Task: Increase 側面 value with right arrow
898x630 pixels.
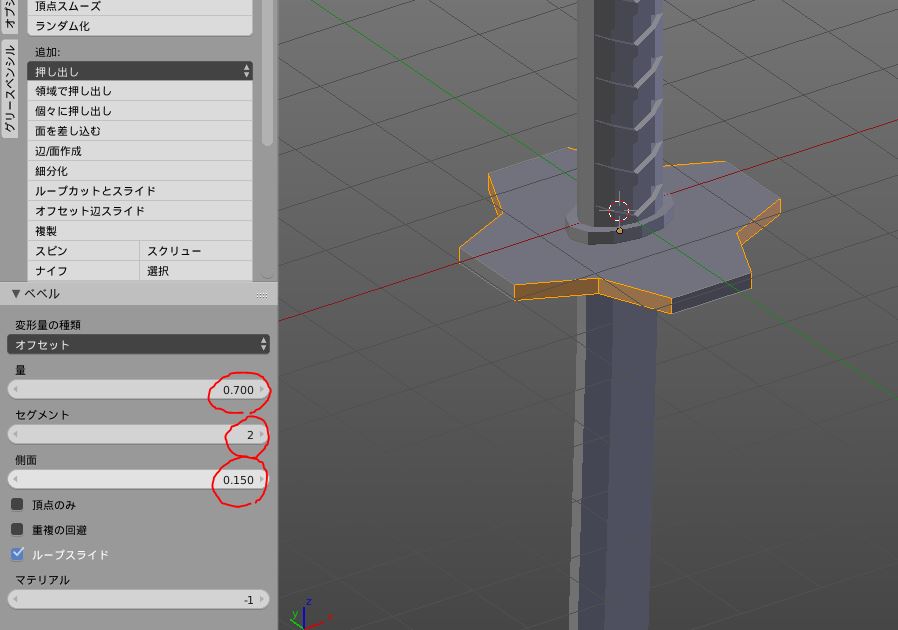Action: 262,479
